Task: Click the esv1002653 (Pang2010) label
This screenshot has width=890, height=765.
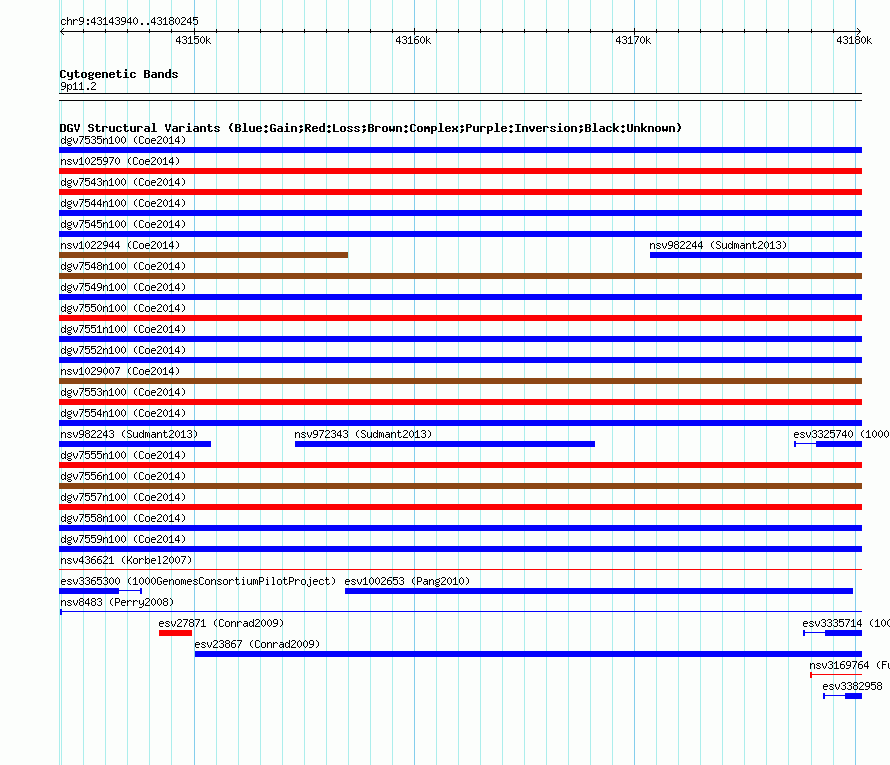Action: tap(407, 581)
